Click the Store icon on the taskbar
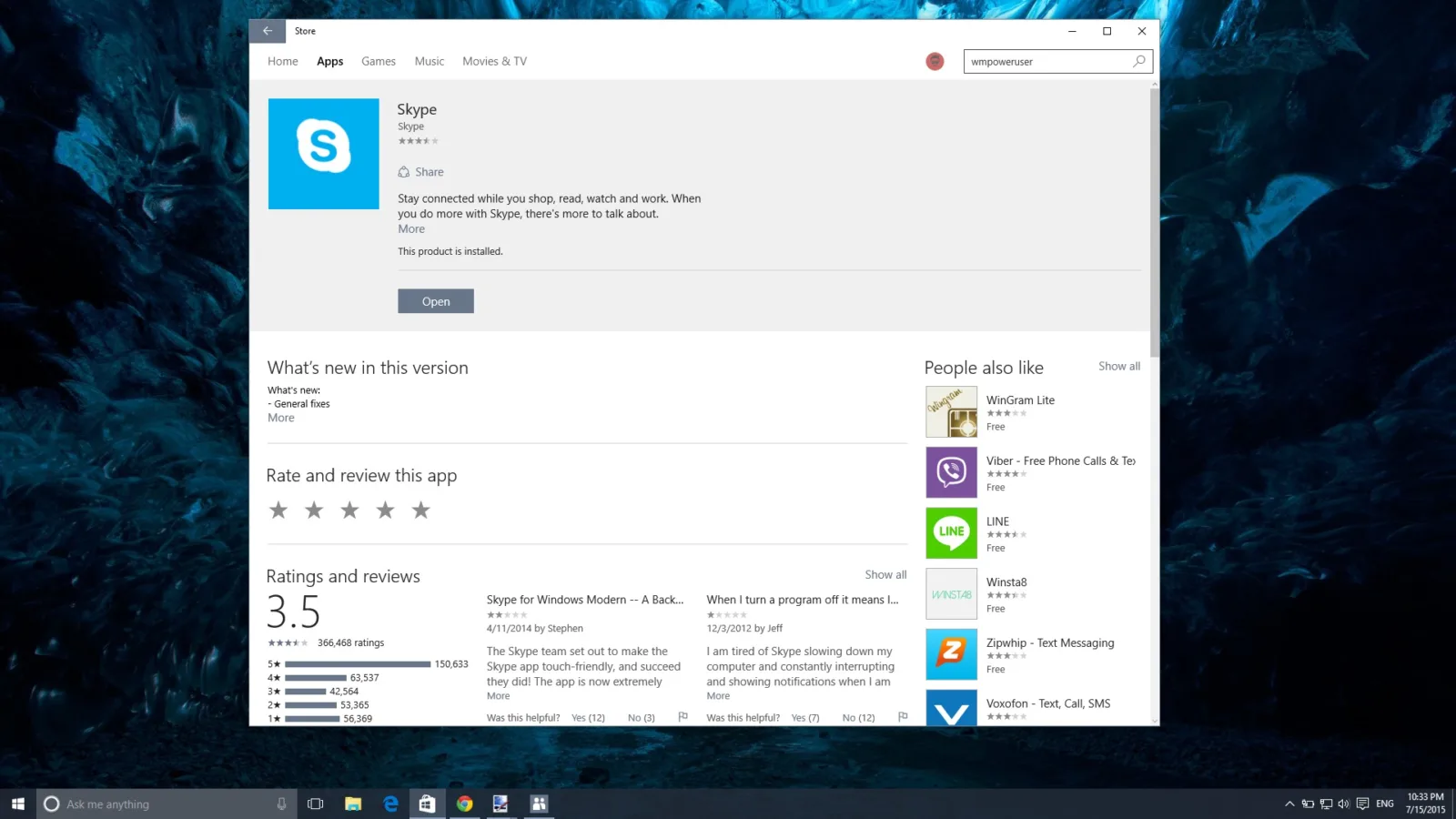1456x819 pixels. (x=427, y=804)
